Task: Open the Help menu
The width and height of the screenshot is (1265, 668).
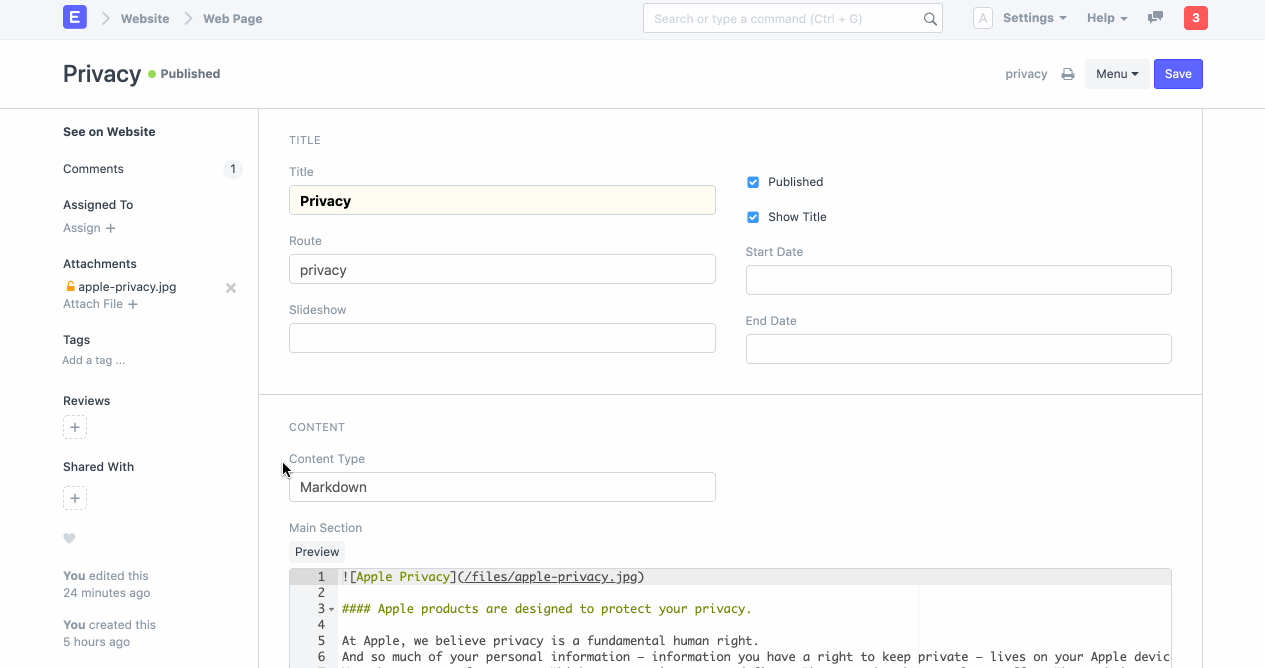Action: click(x=1105, y=17)
